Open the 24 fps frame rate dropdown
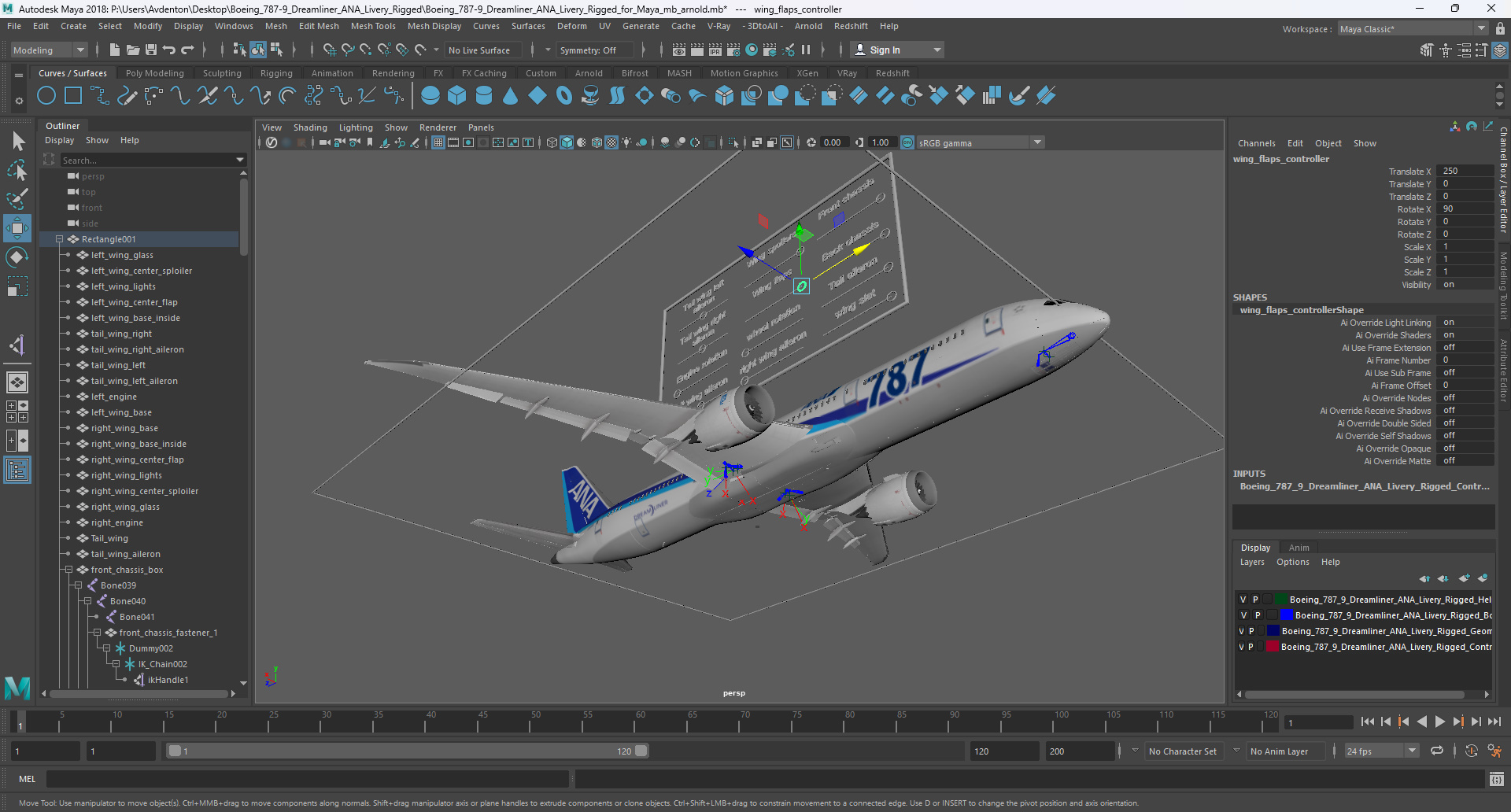Image resolution: width=1511 pixels, height=812 pixels. [x=1381, y=751]
